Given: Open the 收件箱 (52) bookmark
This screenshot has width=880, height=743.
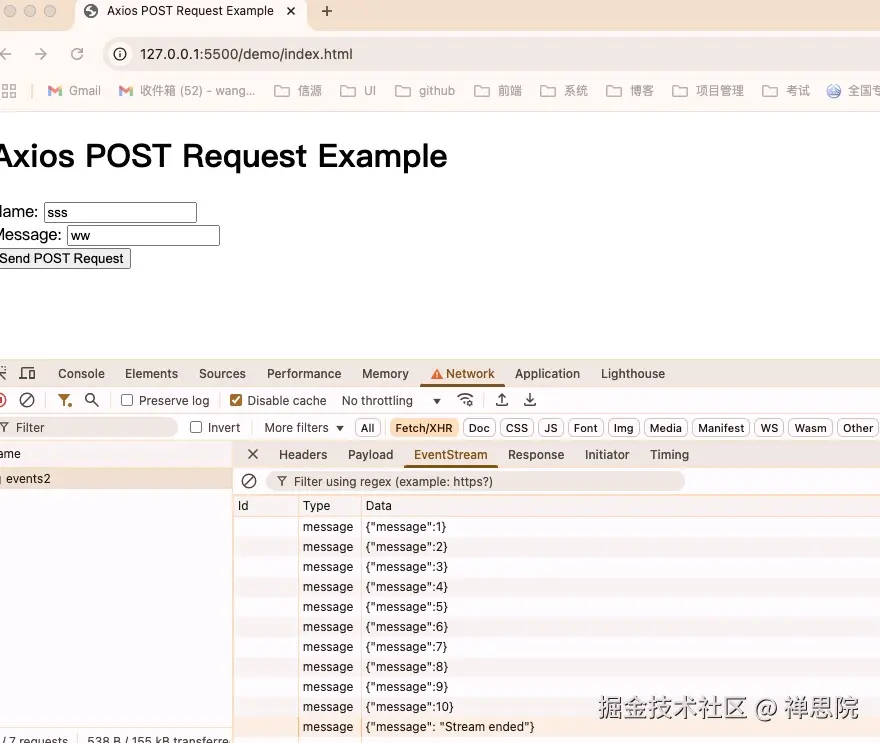Looking at the screenshot, I should [187, 91].
